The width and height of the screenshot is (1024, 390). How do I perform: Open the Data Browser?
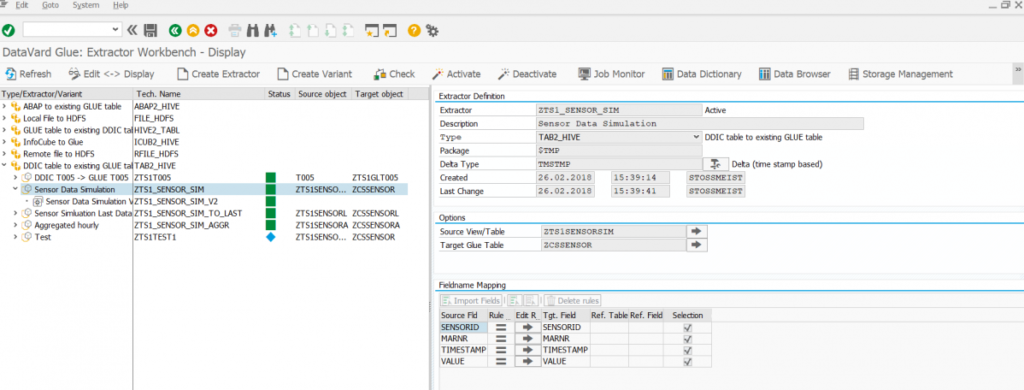794,74
